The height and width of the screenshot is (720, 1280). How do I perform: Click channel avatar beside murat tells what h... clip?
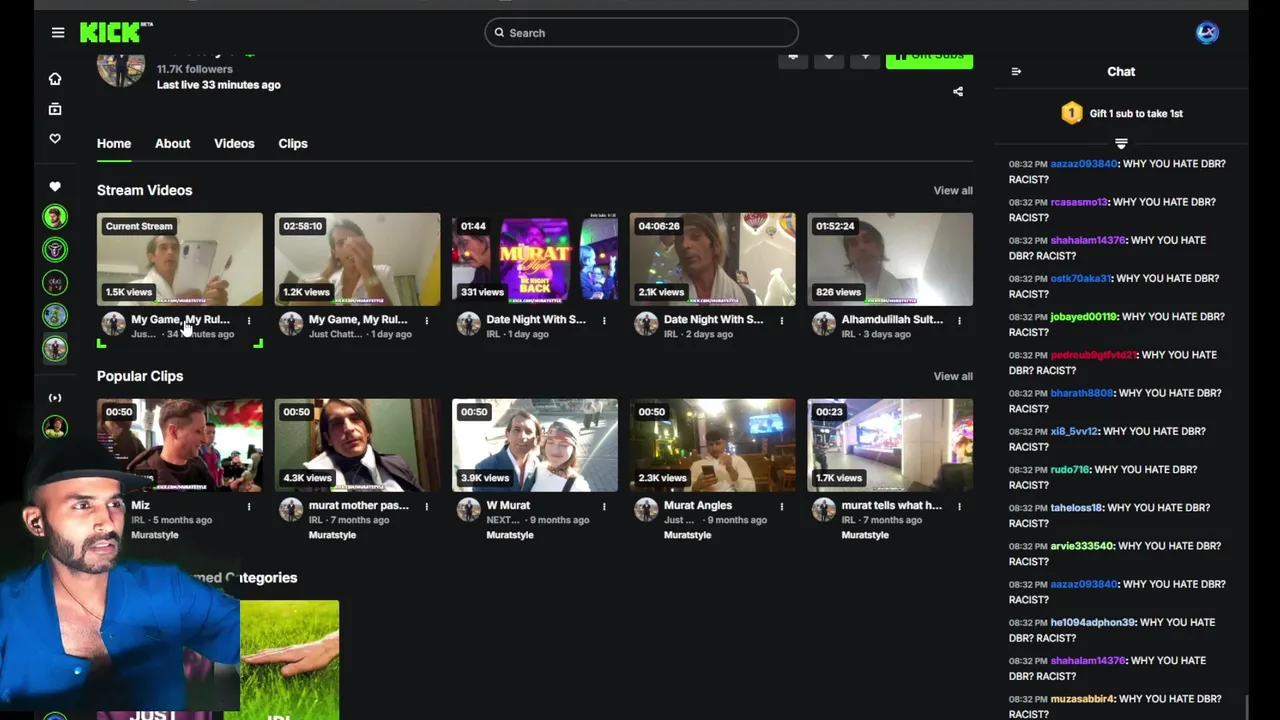point(823,509)
